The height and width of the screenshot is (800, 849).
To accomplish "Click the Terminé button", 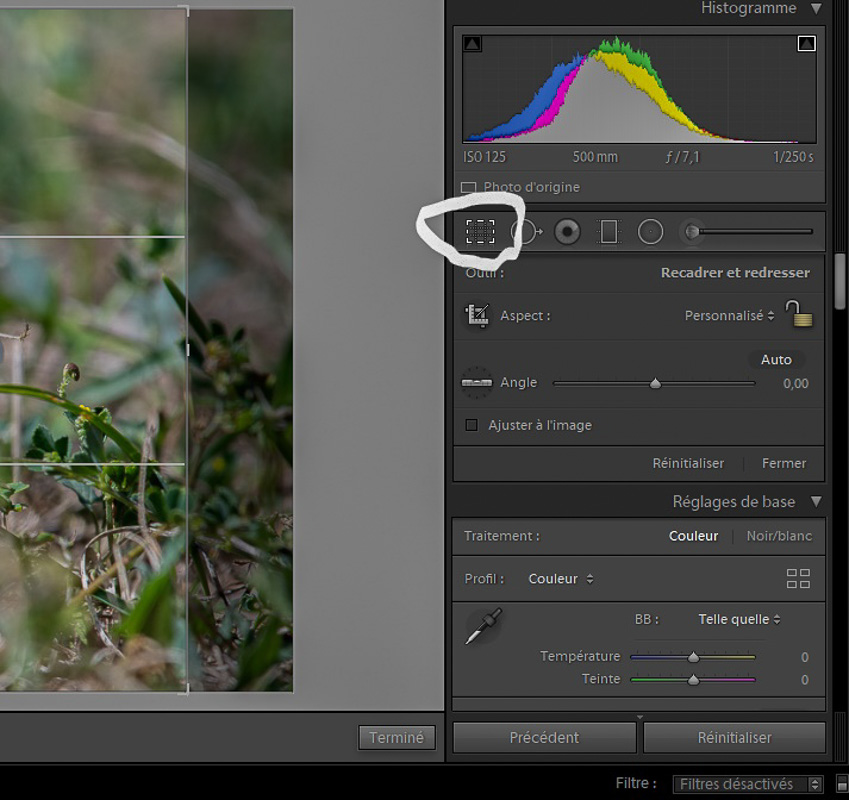I will pos(396,737).
